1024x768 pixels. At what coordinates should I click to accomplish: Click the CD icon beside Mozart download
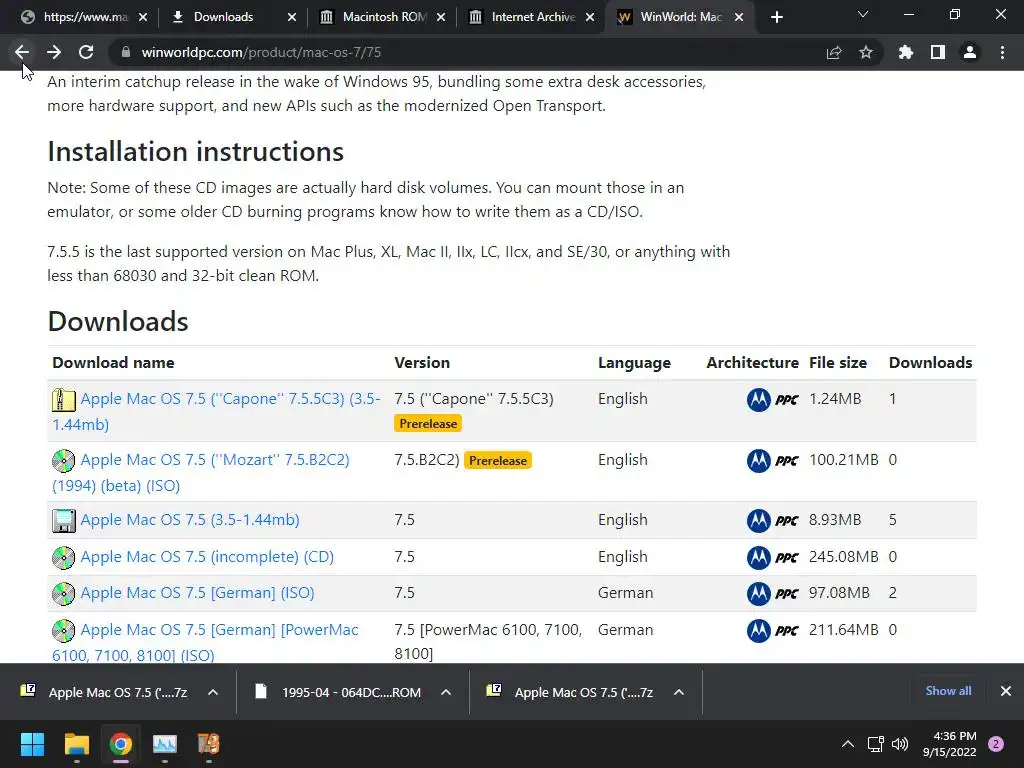[63, 461]
